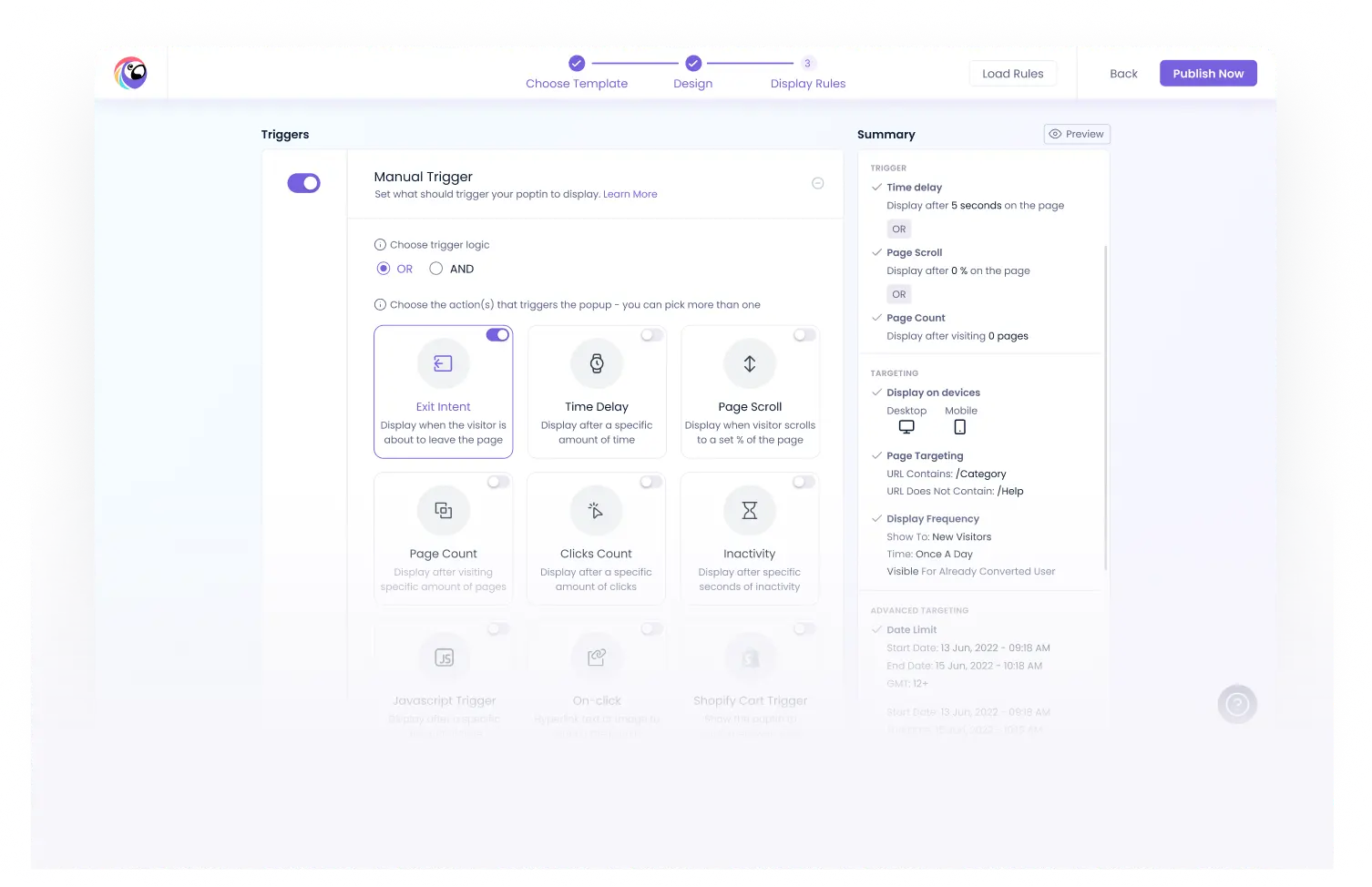Image resolution: width=1372 pixels, height=887 pixels.
Task: Click the Summary panel scrollbar
Action: (1106, 407)
